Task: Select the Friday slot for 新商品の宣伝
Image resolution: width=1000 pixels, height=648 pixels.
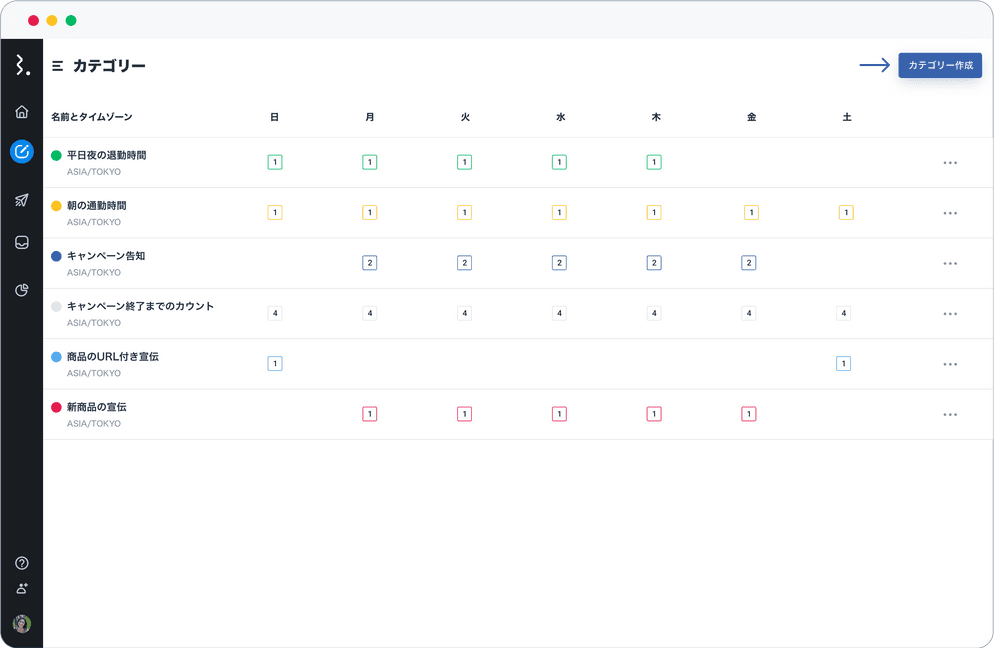Action: (x=749, y=414)
